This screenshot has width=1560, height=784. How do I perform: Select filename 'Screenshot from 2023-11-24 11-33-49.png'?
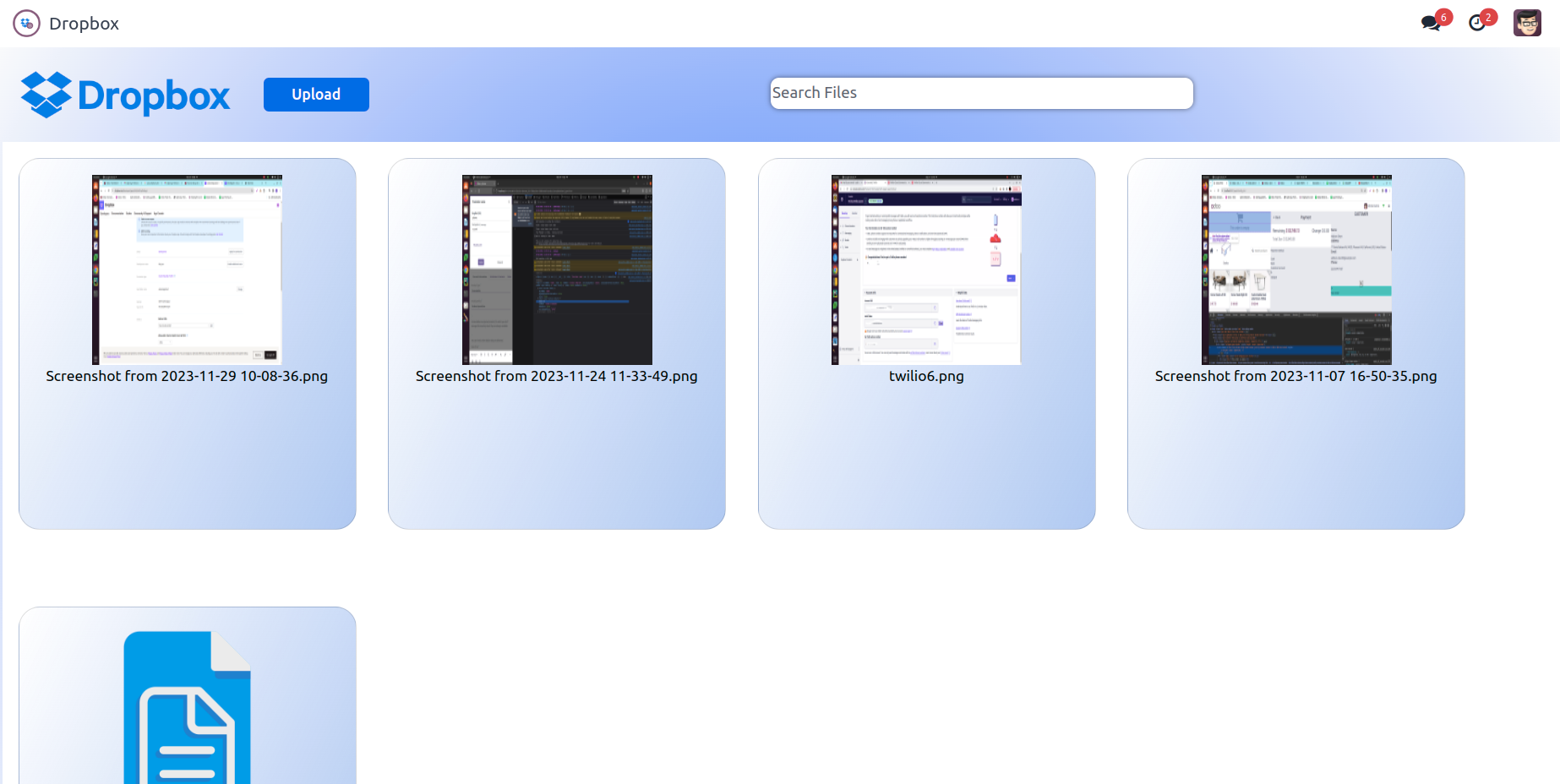coord(557,376)
